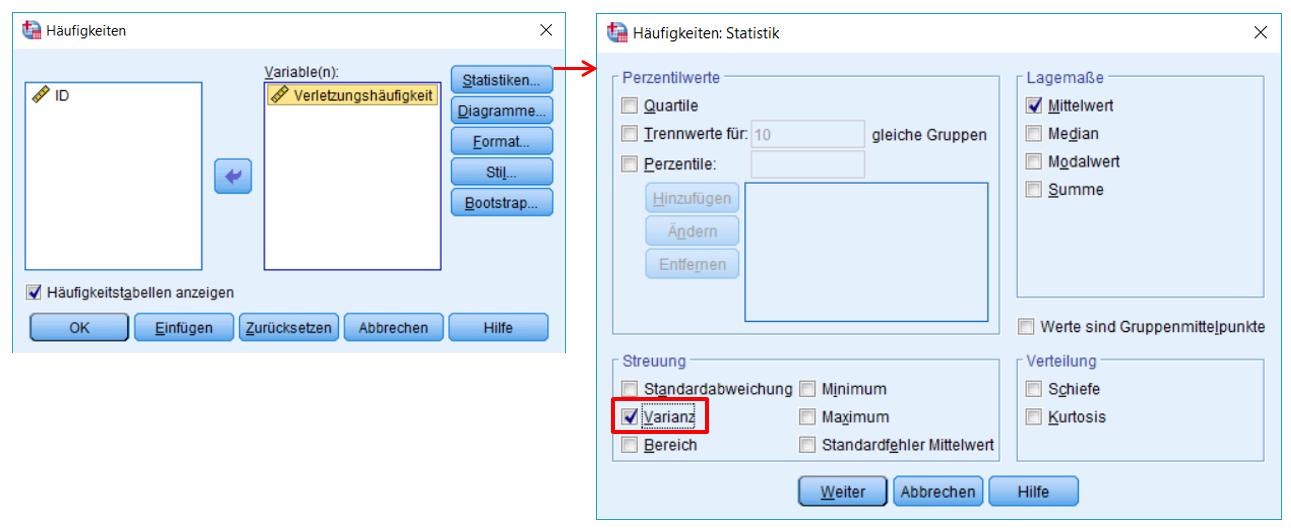Screen dimensions: 1291x531
Task: Enable the Schiefe distribution checkbox
Action: (x=1034, y=389)
